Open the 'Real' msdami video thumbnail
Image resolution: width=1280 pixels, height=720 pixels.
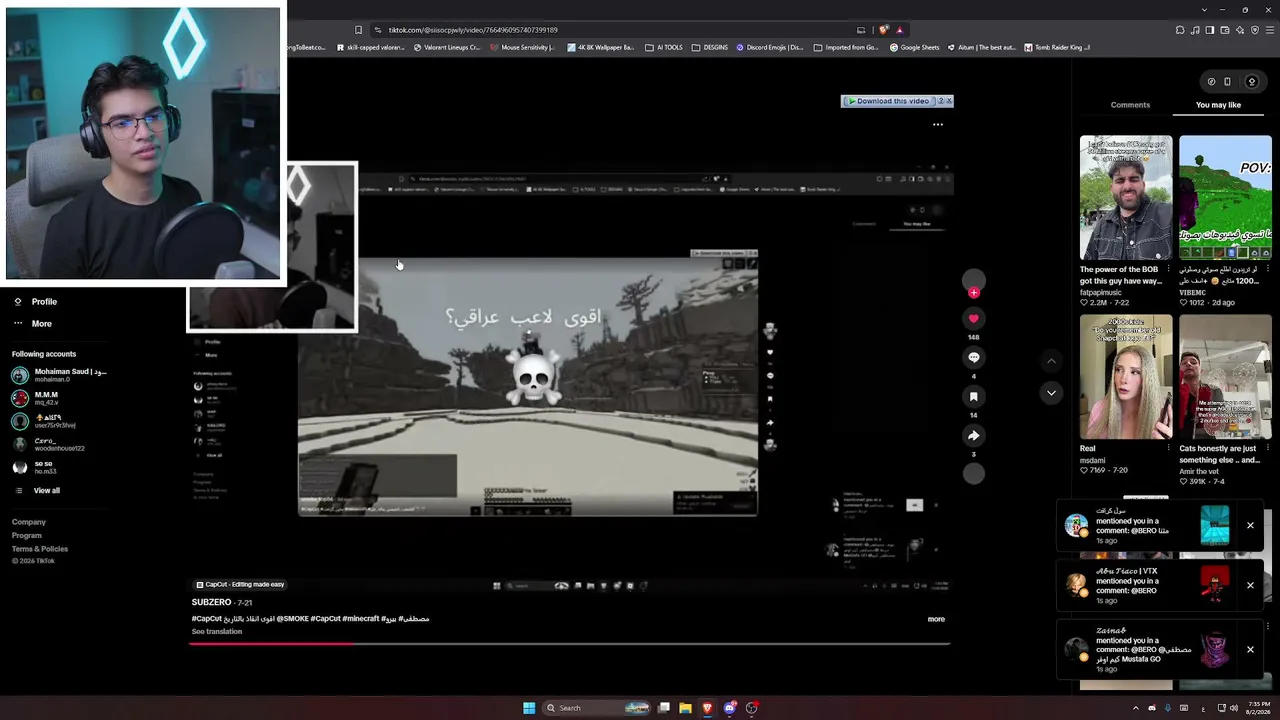(x=1126, y=377)
